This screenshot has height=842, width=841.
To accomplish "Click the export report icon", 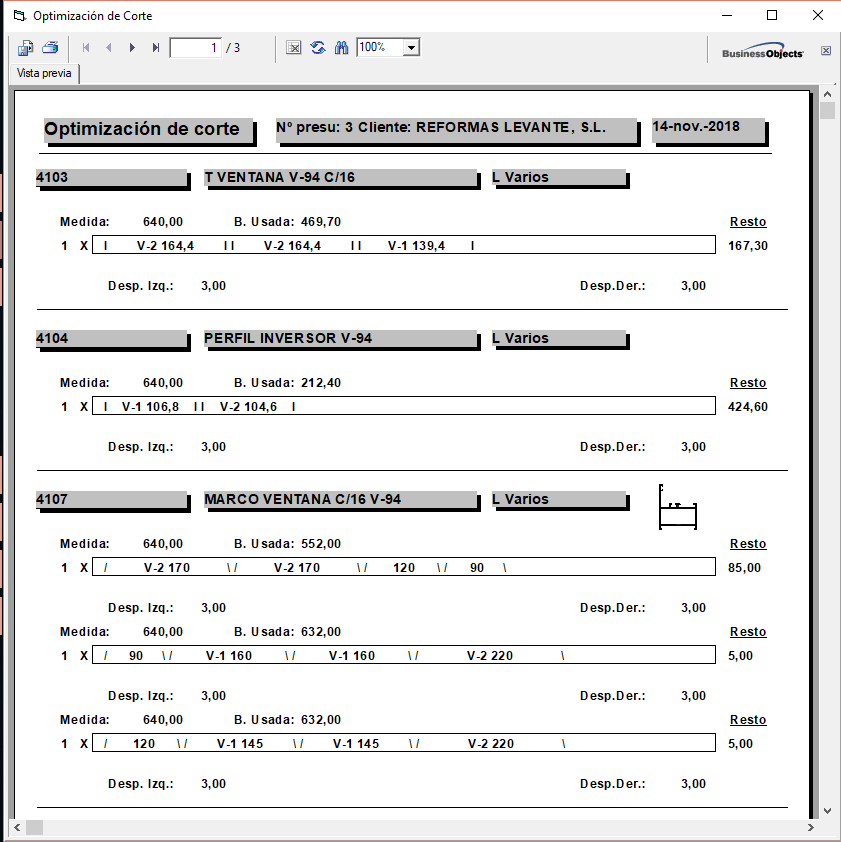I will pos(26,48).
